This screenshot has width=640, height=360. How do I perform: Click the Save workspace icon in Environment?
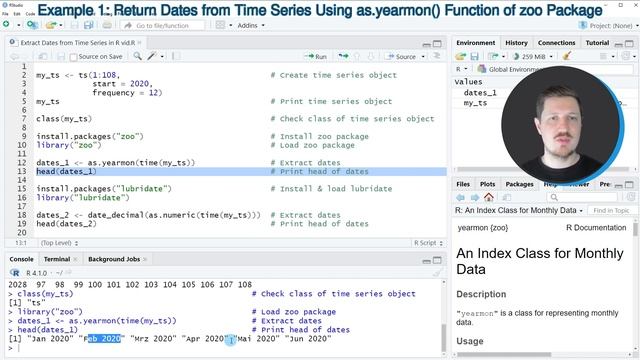[x=474, y=56]
